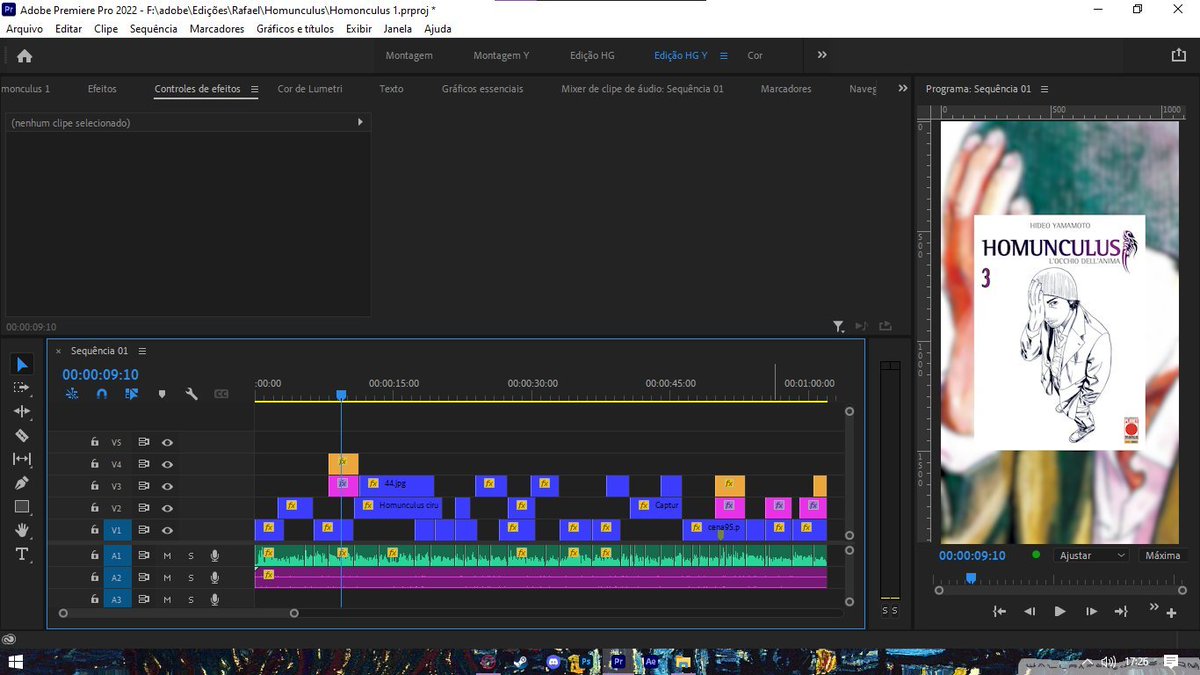The width and height of the screenshot is (1200, 675).
Task: Open Edição HG Y workspace menu icon
Action: coord(724,56)
